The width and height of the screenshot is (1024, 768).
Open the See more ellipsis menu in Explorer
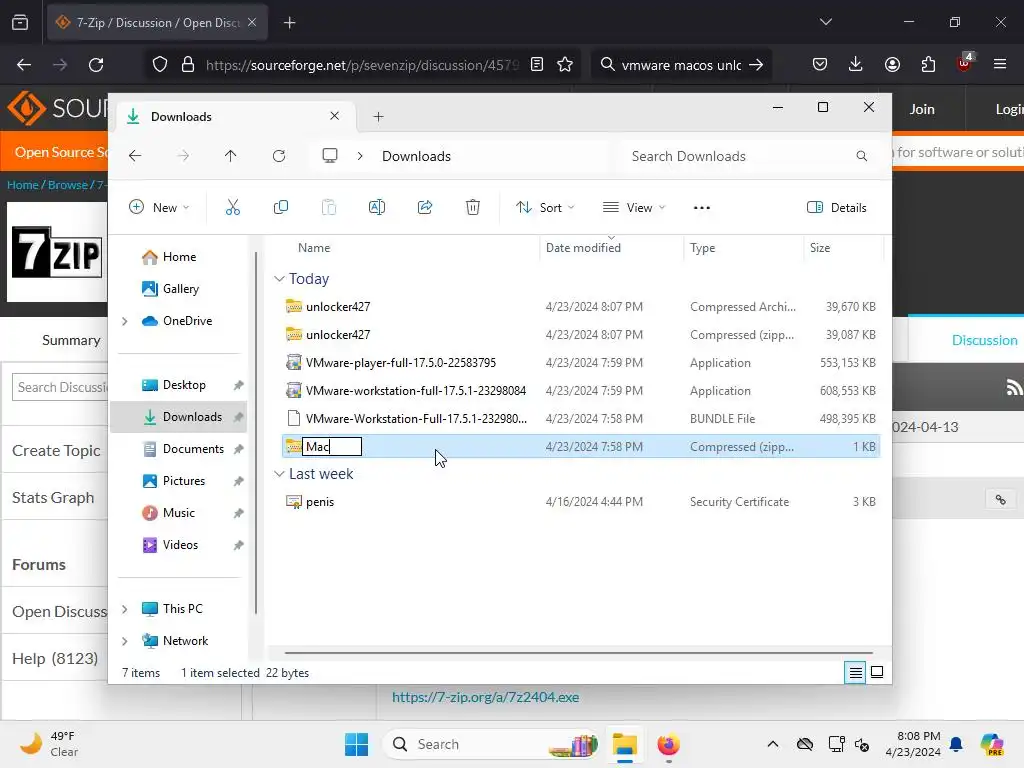[701, 208]
